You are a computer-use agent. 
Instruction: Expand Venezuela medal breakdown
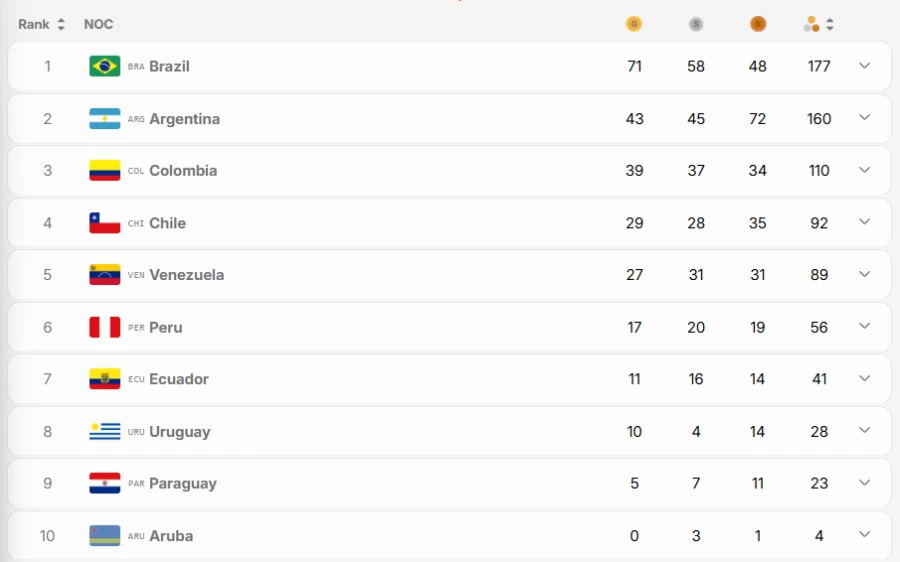tap(864, 274)
